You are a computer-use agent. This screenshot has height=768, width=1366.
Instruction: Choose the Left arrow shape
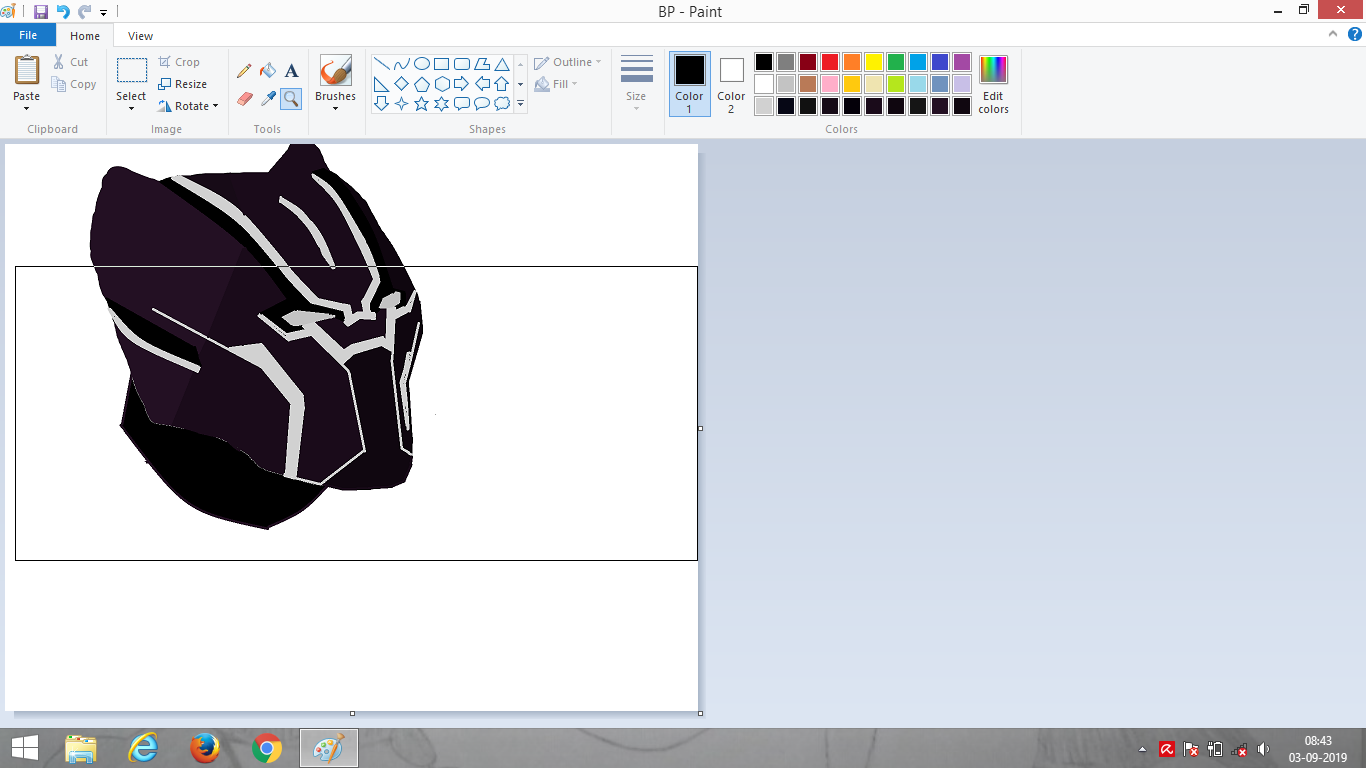tap(482, 84)
